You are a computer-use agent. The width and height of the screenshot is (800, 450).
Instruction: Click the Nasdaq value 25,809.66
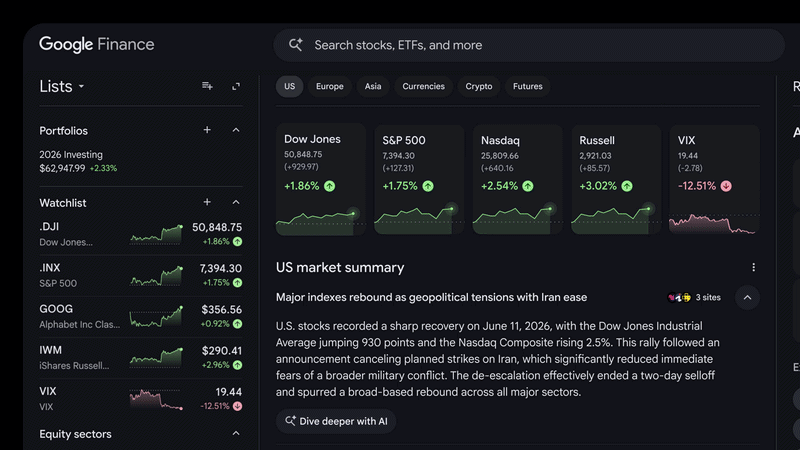coord(499,156)
